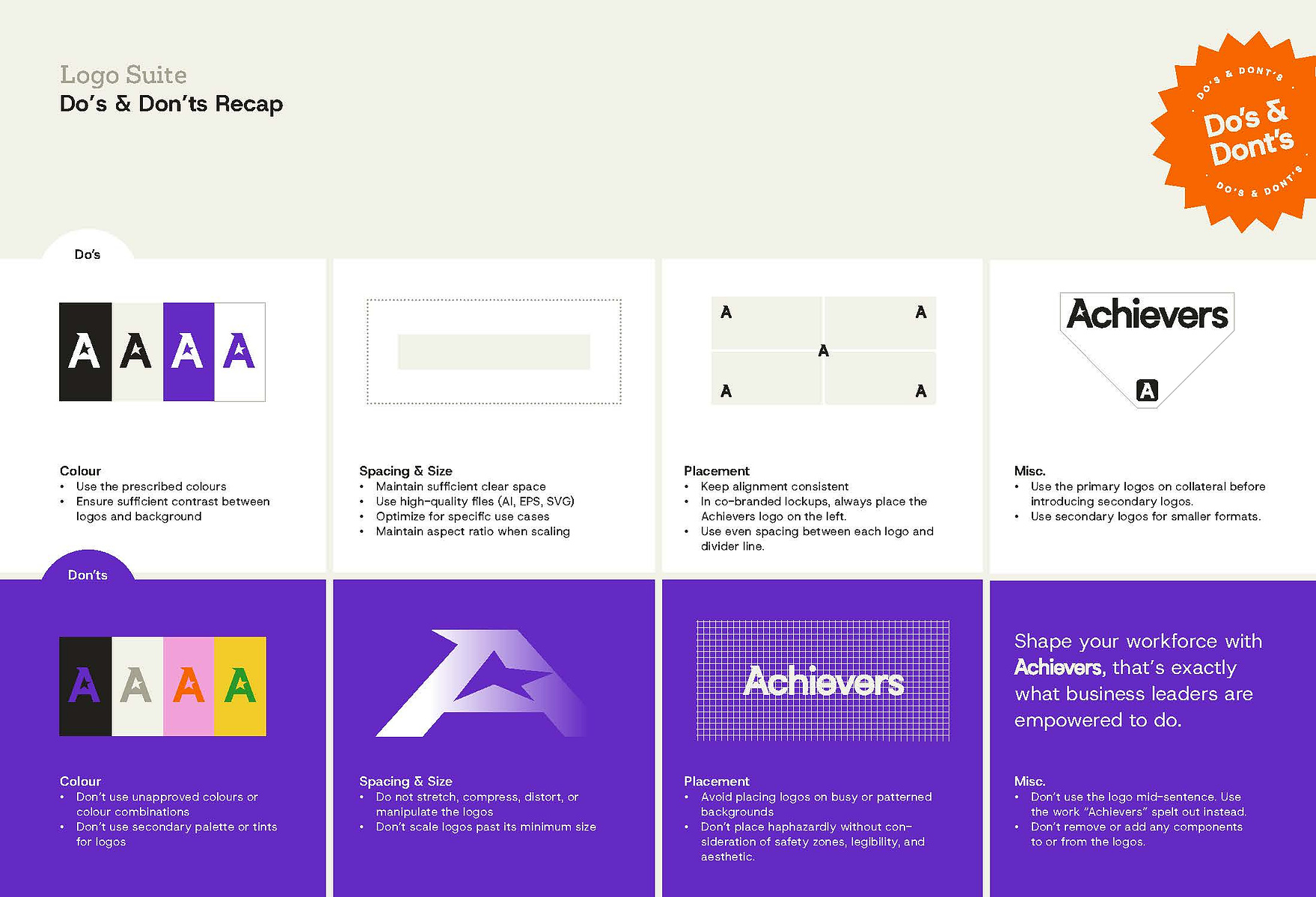Screen dimensions: 1316x897
Task: Click the grey A on cream swatch in Don'ts
Action: pyautogui.click(x=137, y=686)
